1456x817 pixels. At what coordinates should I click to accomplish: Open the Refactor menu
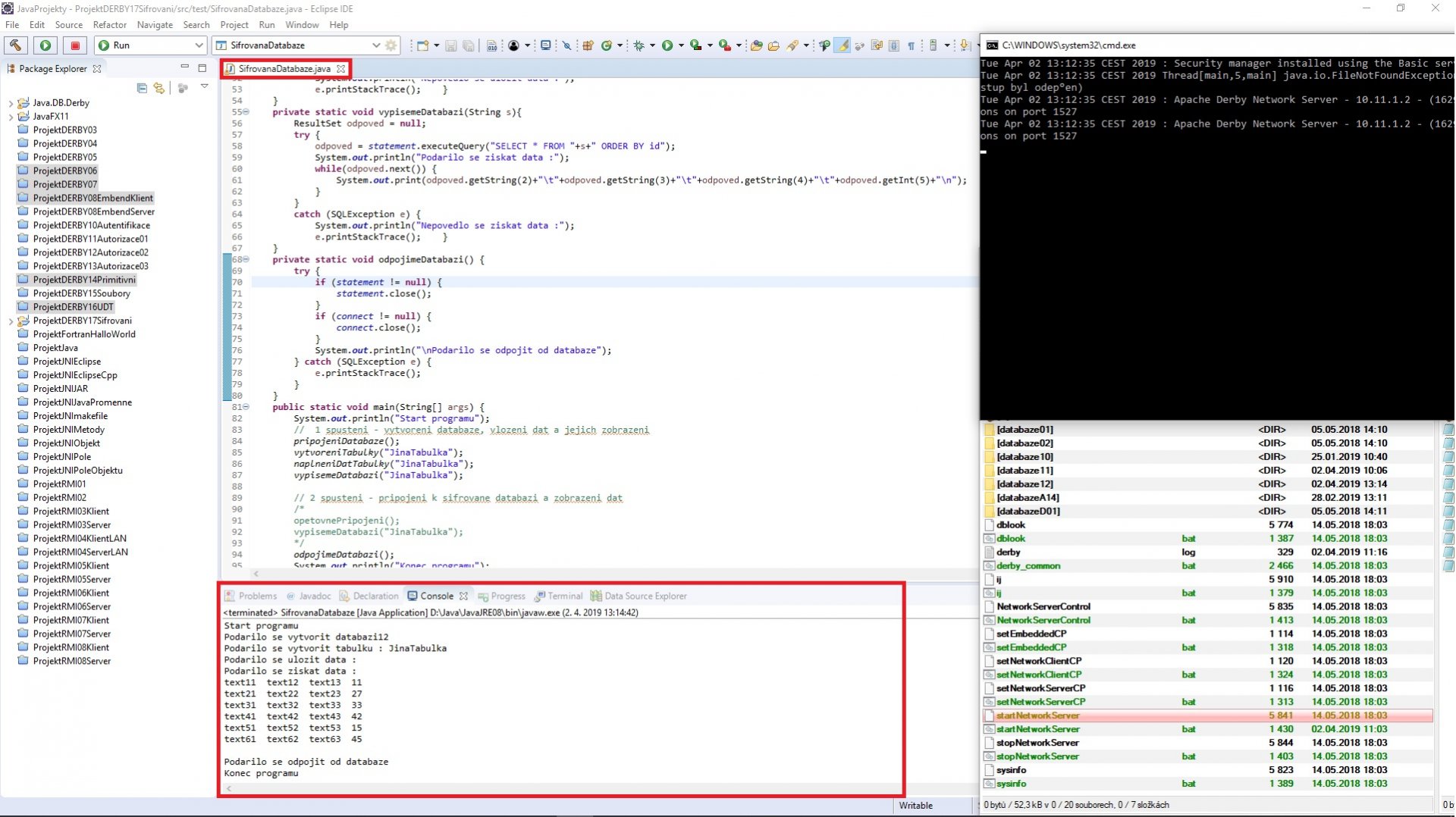(x=110, y=24)
